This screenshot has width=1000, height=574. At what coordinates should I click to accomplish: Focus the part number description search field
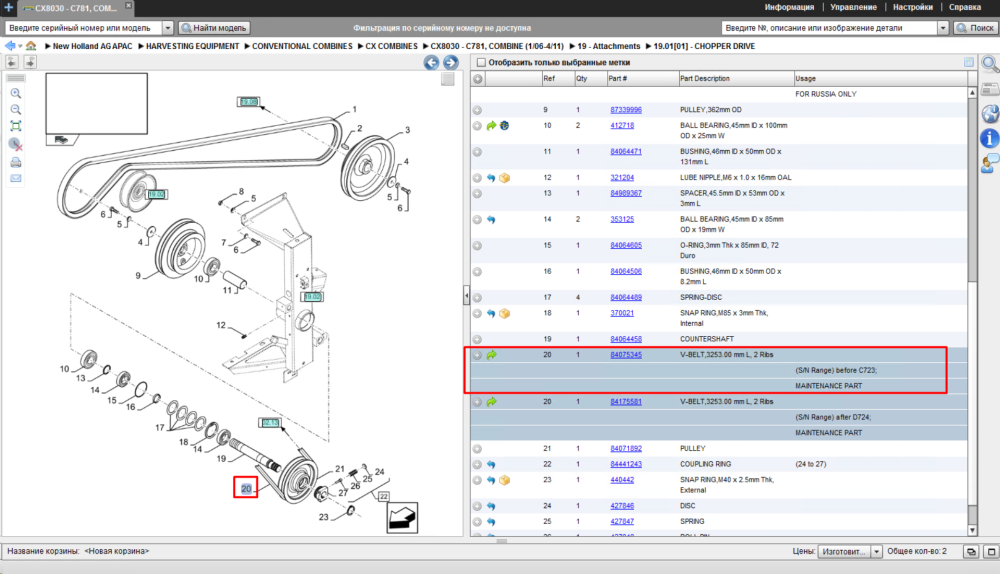click(x=829, y=28)
